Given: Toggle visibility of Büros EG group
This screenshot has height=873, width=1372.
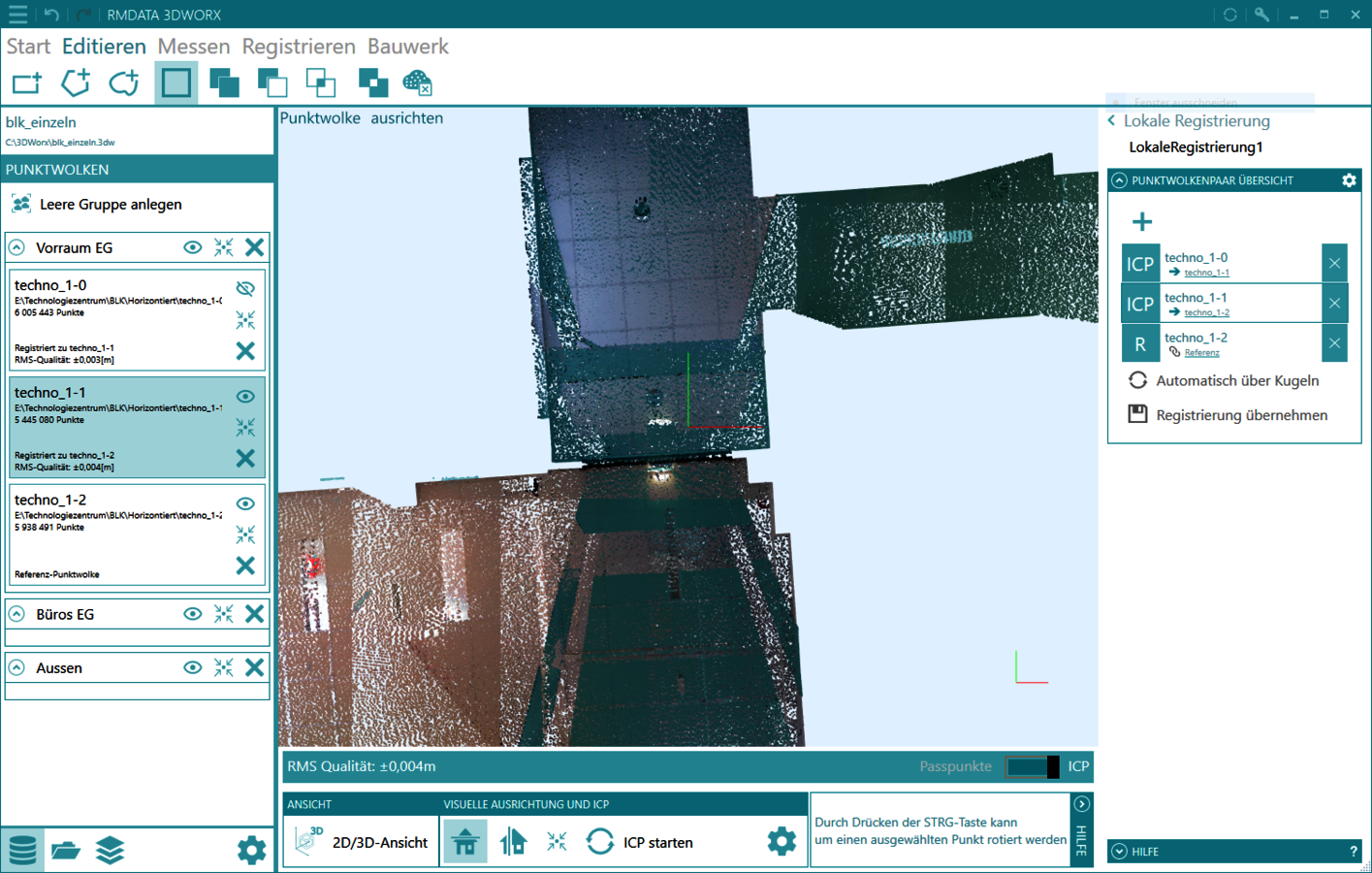Looking at the screenshot, I should click(193, 614).
